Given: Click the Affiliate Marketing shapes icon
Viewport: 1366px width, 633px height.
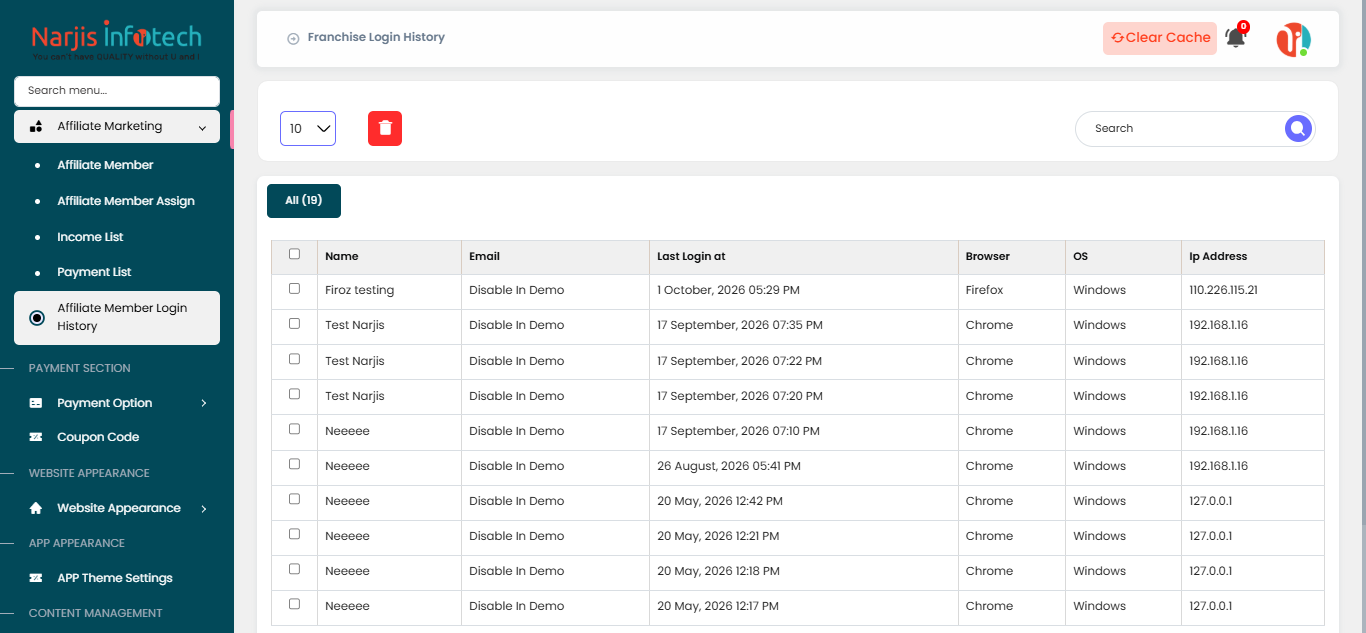Looking at the screenshot, I should (x=36, y=127).
